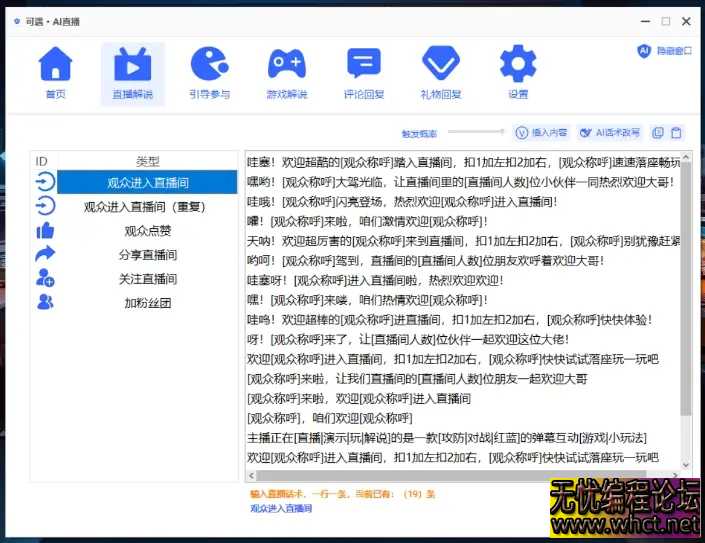
Task: Select the 加粉丝团 list item
Action: pyautogui.click(x=148, y=303)
